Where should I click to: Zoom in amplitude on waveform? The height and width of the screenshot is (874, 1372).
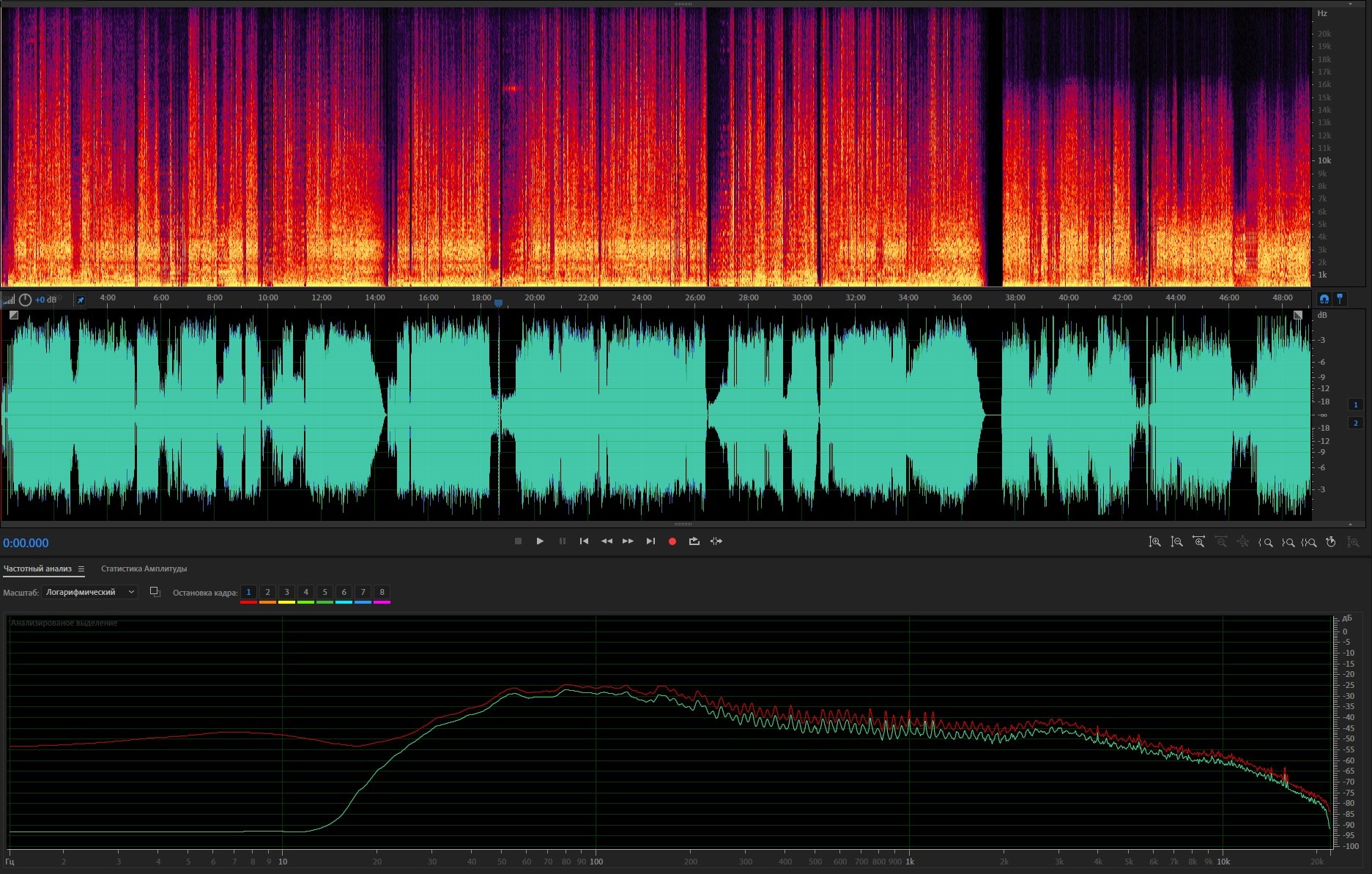(1154, 542)
